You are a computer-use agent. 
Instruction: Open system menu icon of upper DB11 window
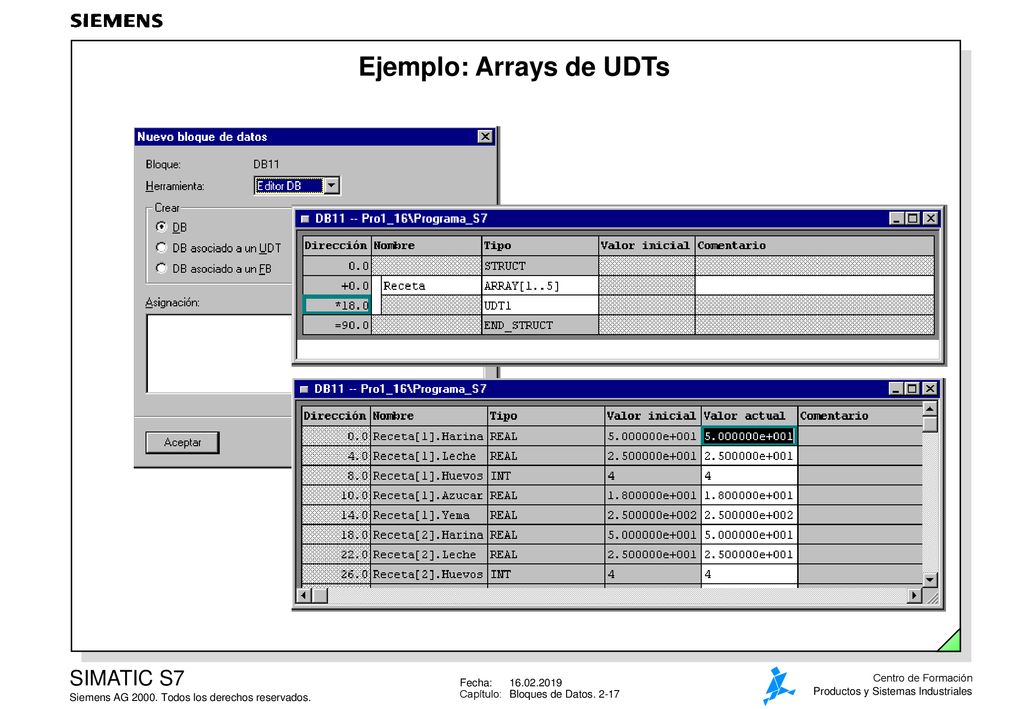pos(304,219)
